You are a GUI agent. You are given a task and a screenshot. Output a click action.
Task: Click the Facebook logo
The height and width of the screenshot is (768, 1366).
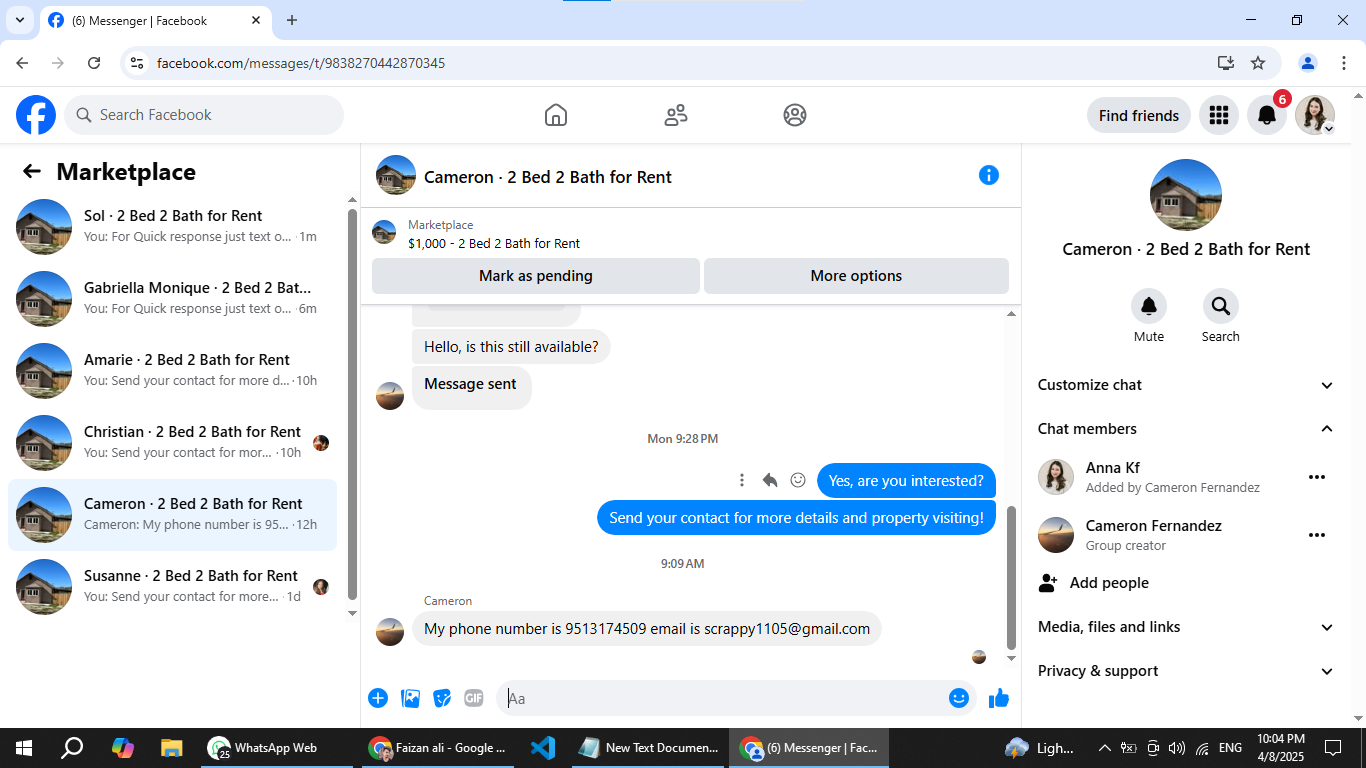click(36, 115)
